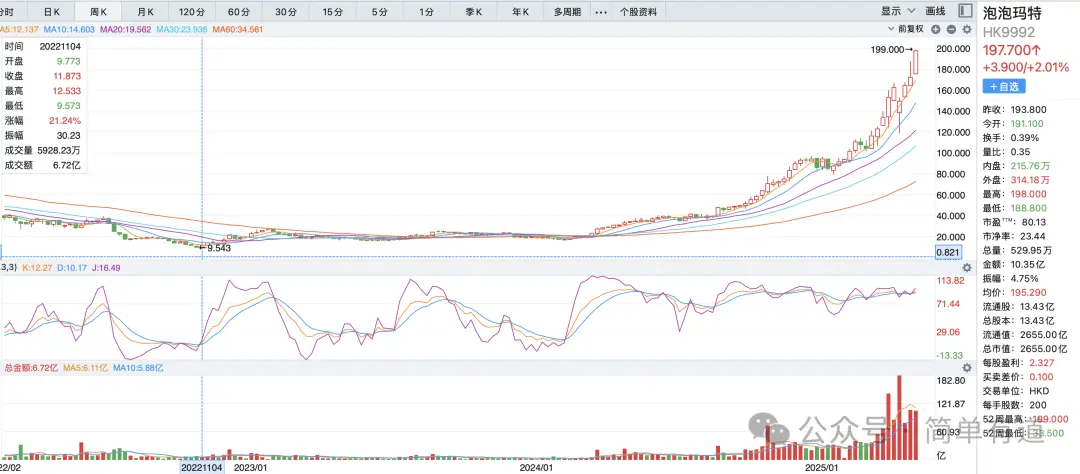Select the 60分 minute interval tab

click(238, 11)
